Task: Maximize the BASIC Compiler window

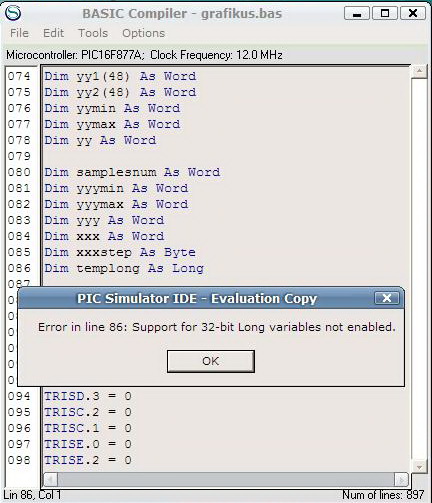Action: pos(385,14)
